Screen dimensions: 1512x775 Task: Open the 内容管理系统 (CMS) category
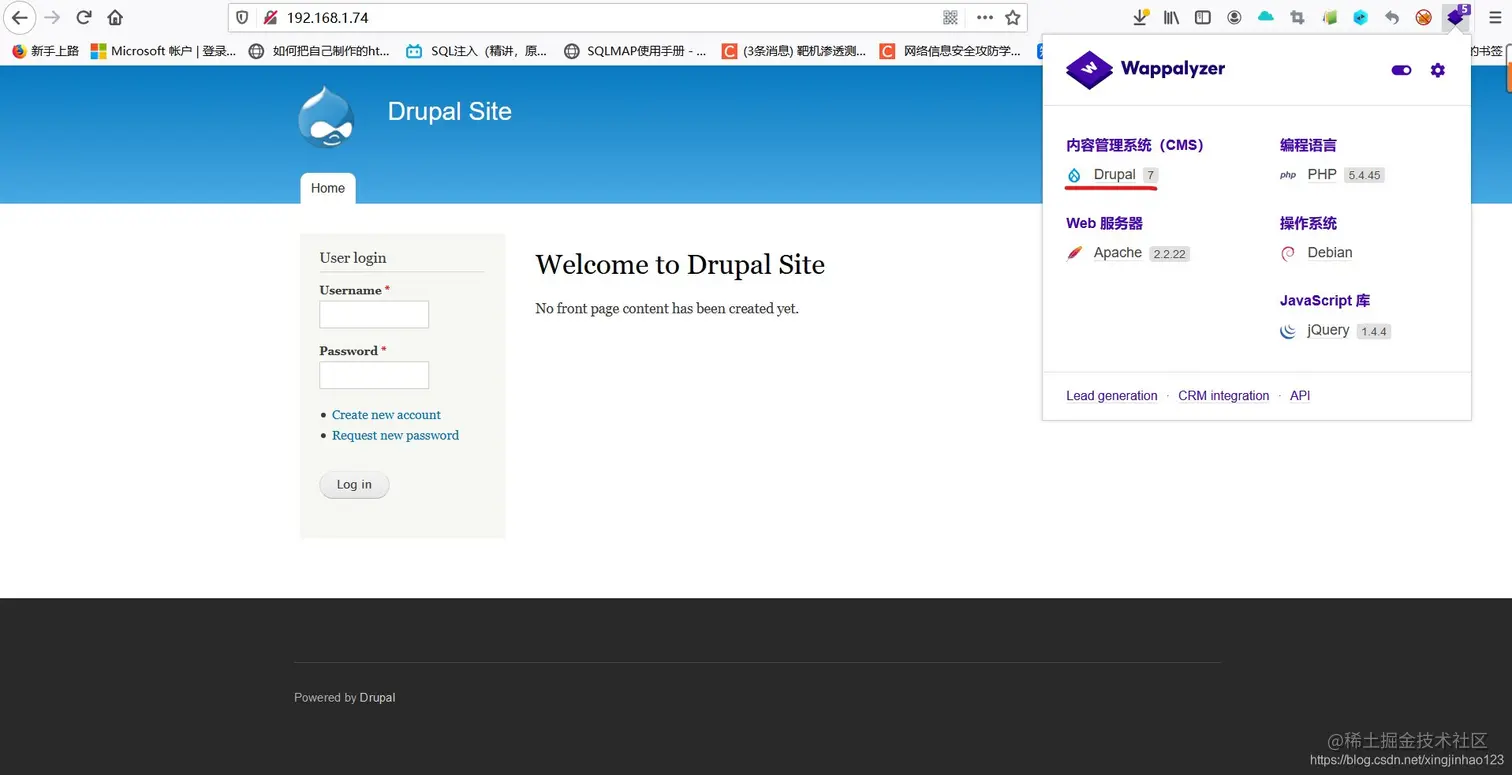click(1135, 145)
